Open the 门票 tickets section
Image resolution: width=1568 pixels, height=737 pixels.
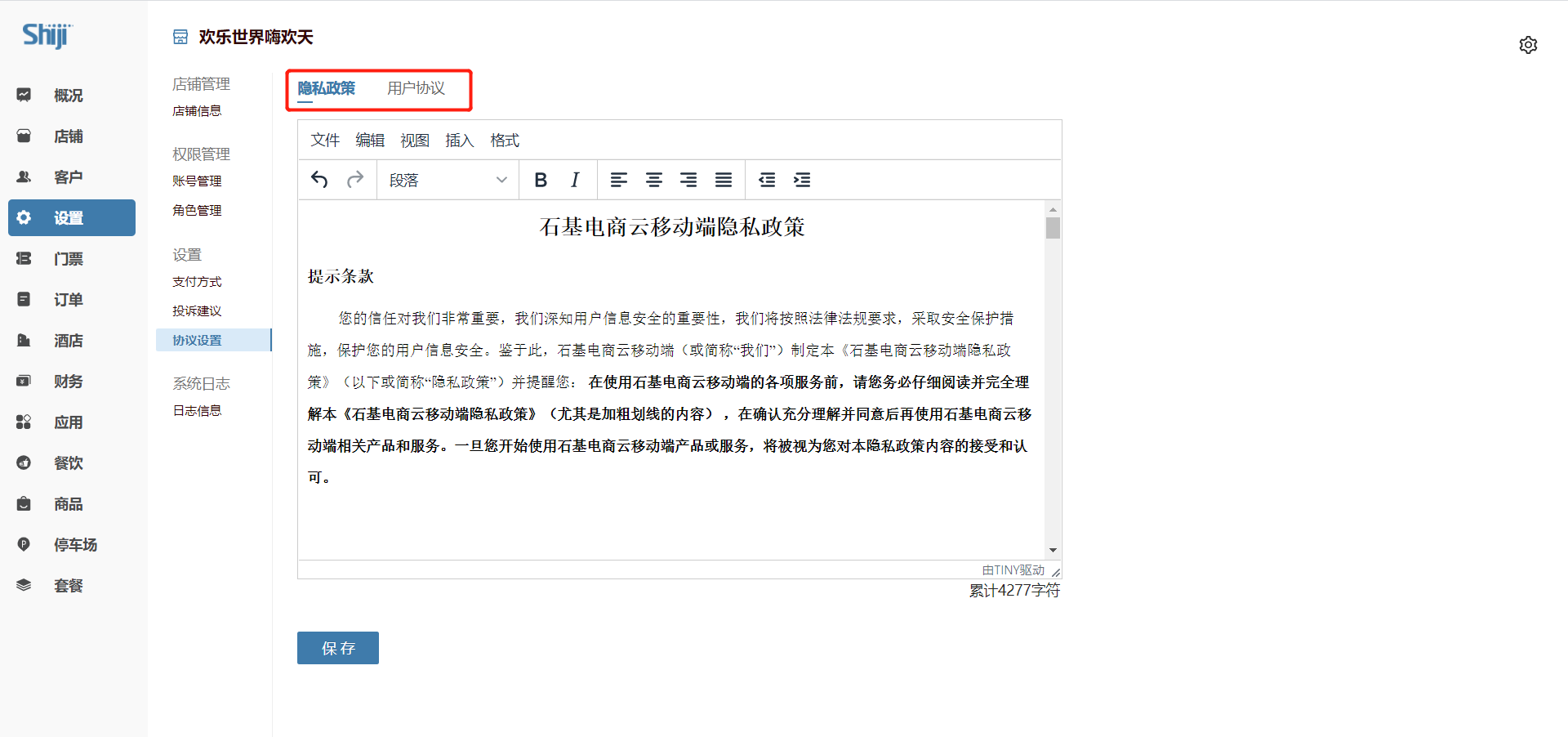72,259
